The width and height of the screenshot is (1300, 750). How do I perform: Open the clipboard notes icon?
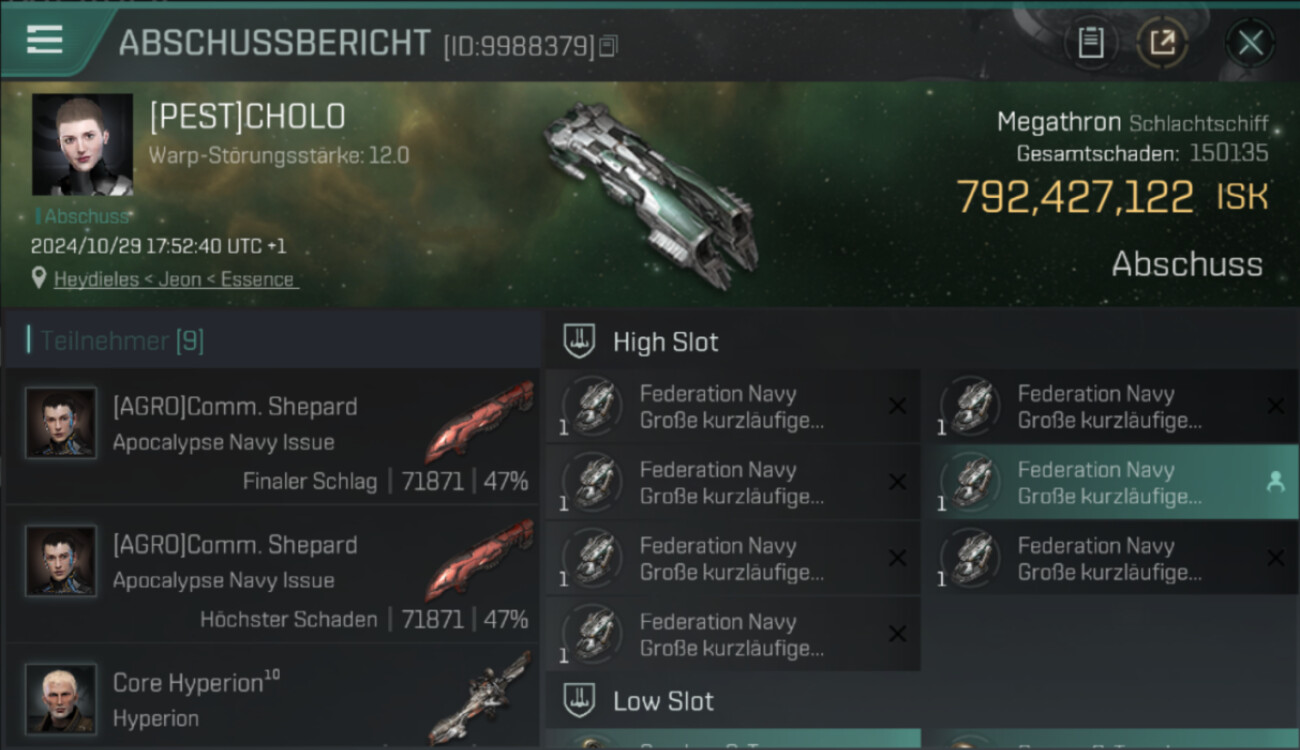(1091, 43)
